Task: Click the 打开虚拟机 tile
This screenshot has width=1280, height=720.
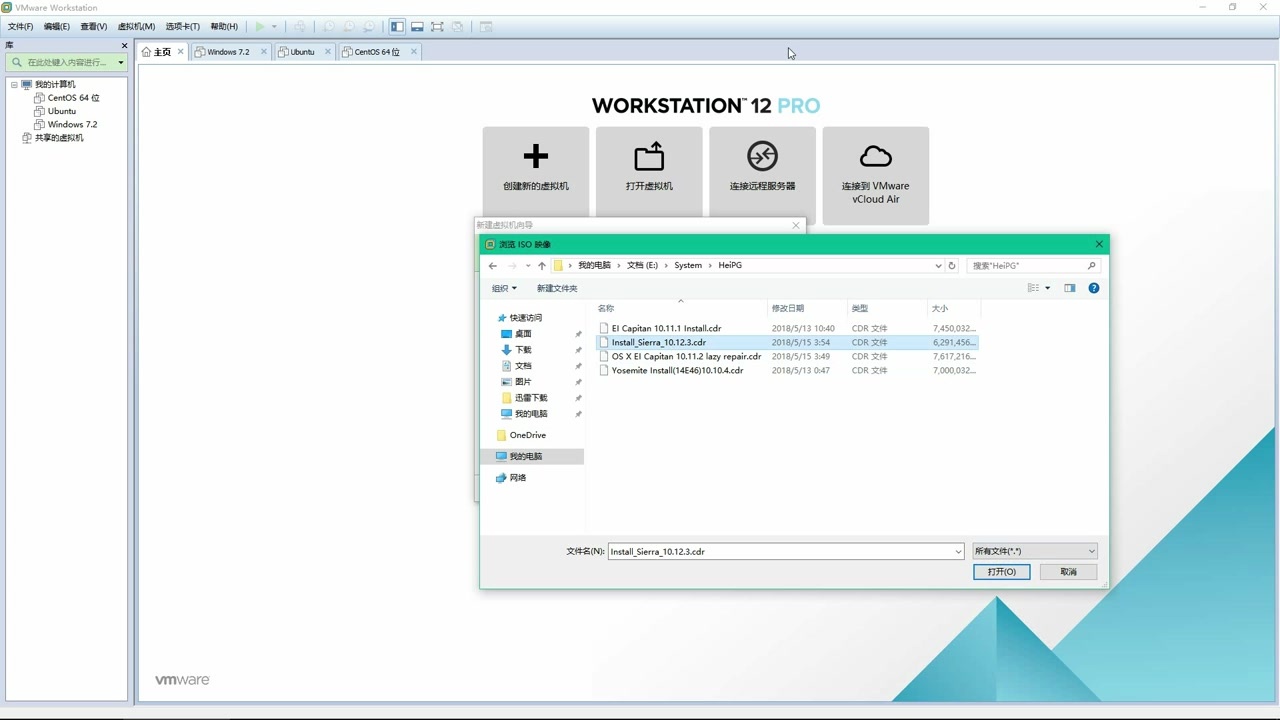Action: click(649, 175)
